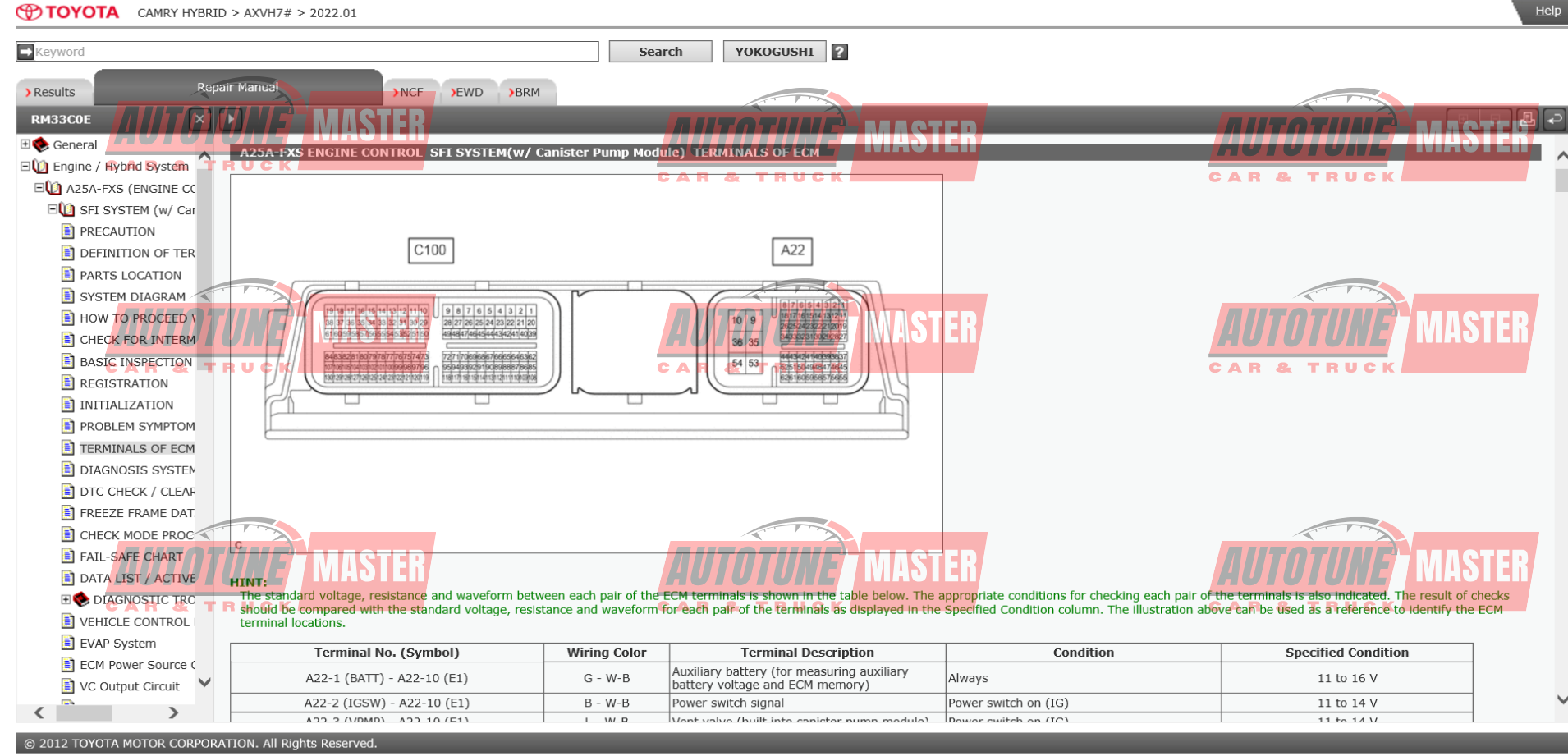Click the A22-2 (IGSW) - A22-10 (E1) cell
This screenshot has height=756, width=1568.
(x=387, y=703)
